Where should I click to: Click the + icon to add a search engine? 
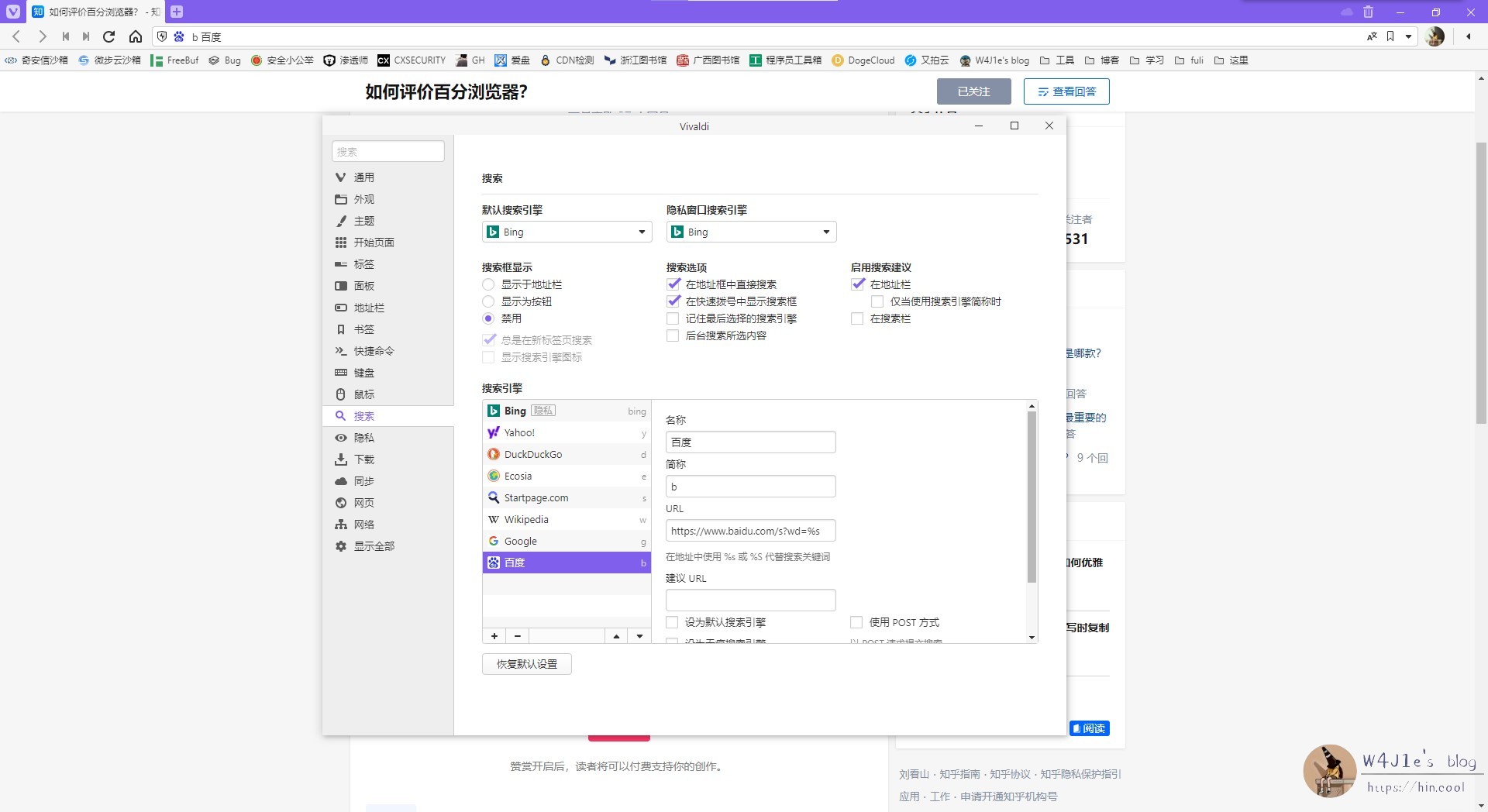(x=494, y=635)
